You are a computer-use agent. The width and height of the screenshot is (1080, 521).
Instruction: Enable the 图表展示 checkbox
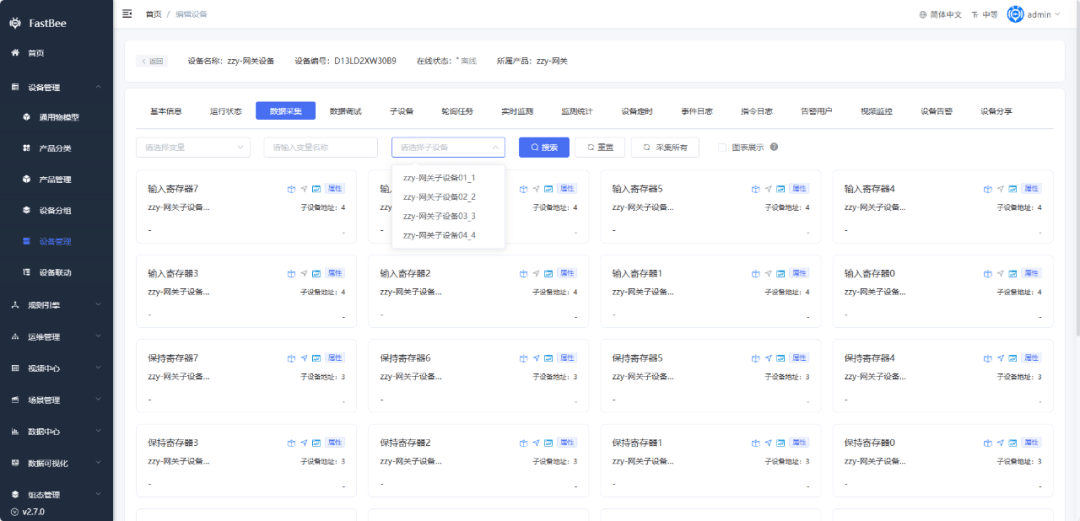722,147
